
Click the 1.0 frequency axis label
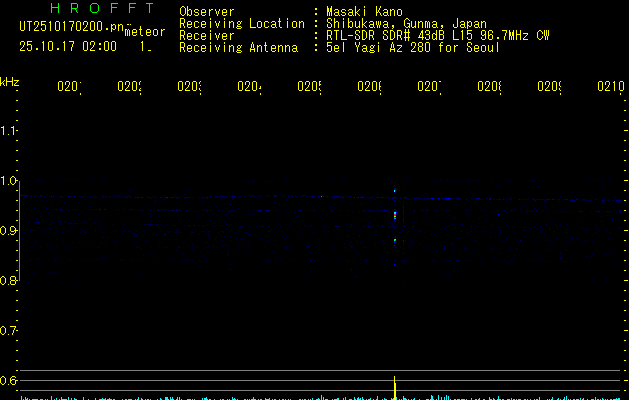9,181
